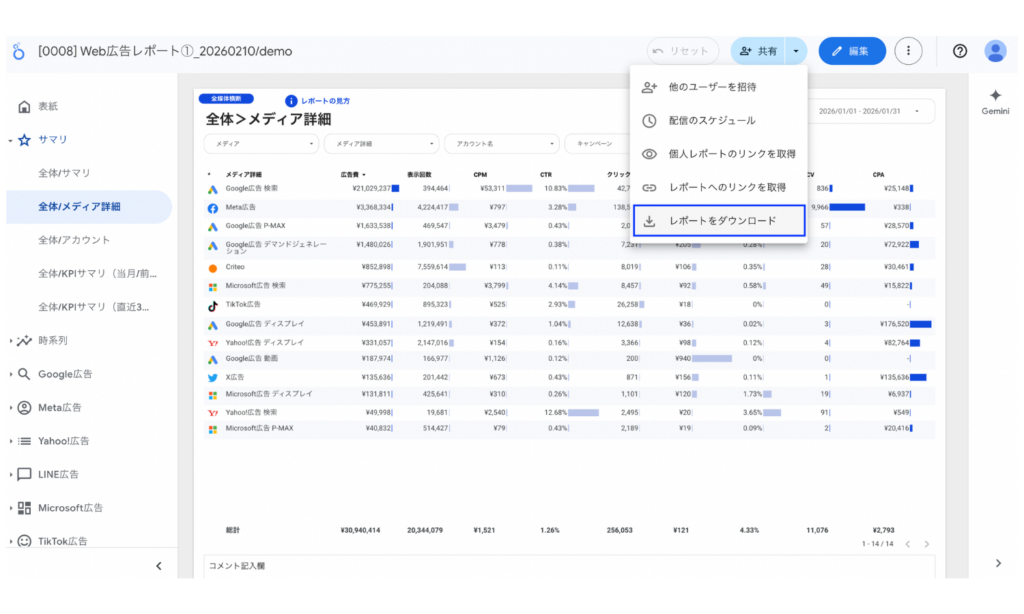Click the profile avatar icon

(996, 50)
